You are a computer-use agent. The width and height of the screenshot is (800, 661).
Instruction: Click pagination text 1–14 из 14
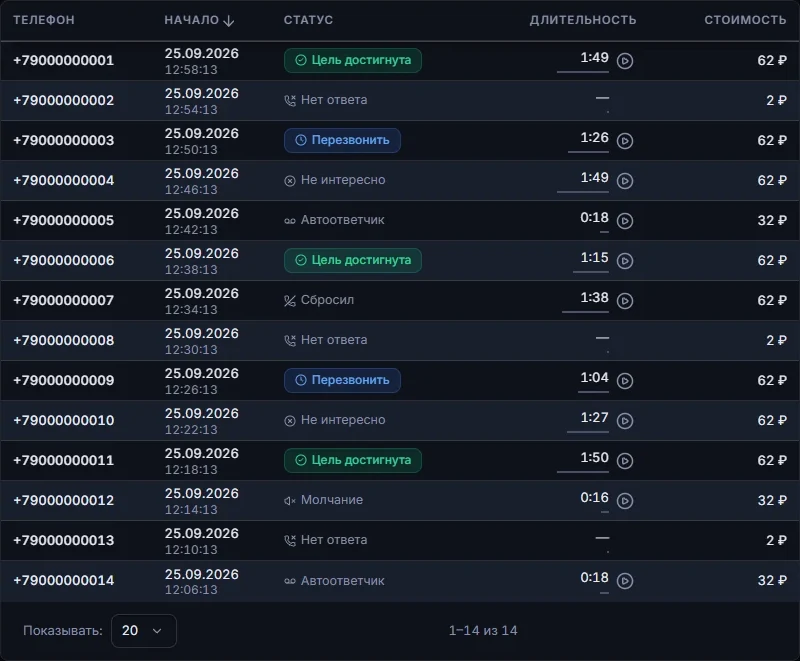click(483, 631)
